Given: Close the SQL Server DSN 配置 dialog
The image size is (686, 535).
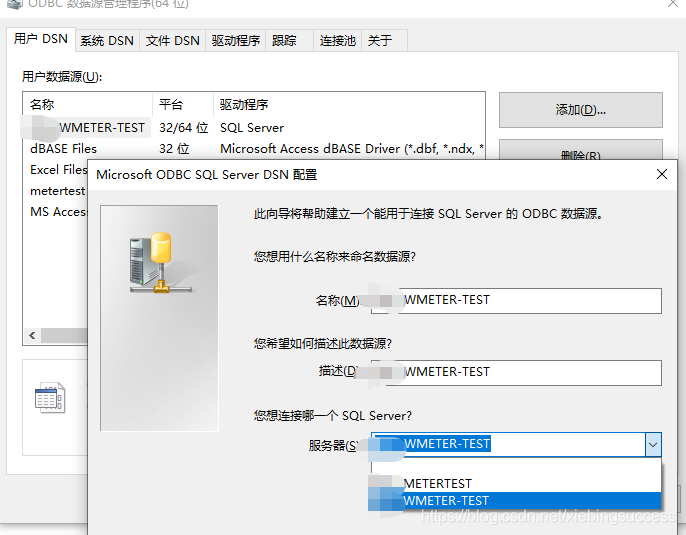Looking at the screenshot, I should pyautogui.click(x=662, y=174).
